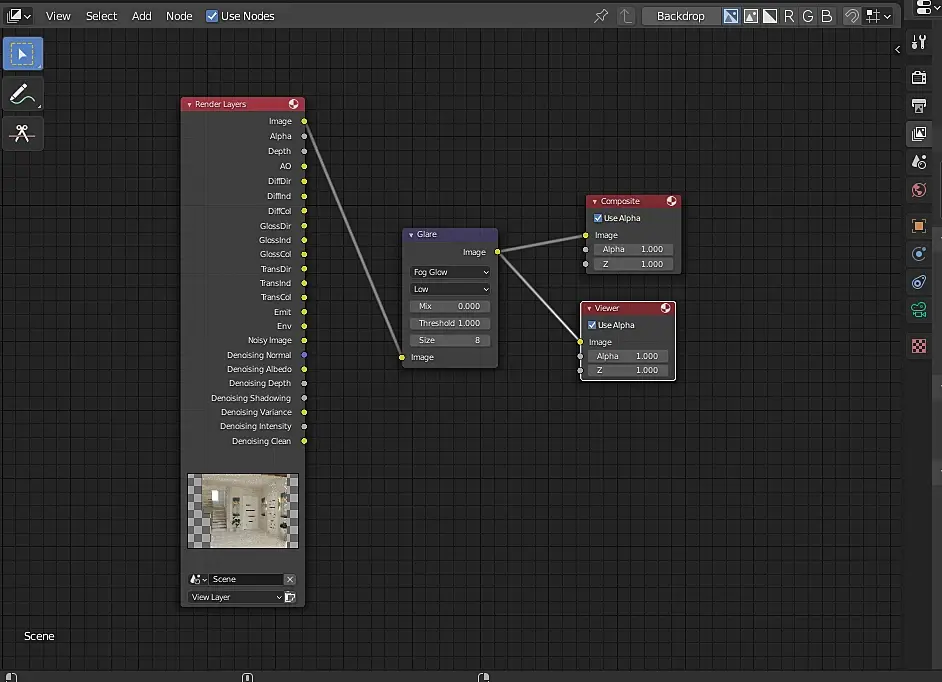
Task: Click the Threshold slider in Glare node
Action: tap(450, 323)
